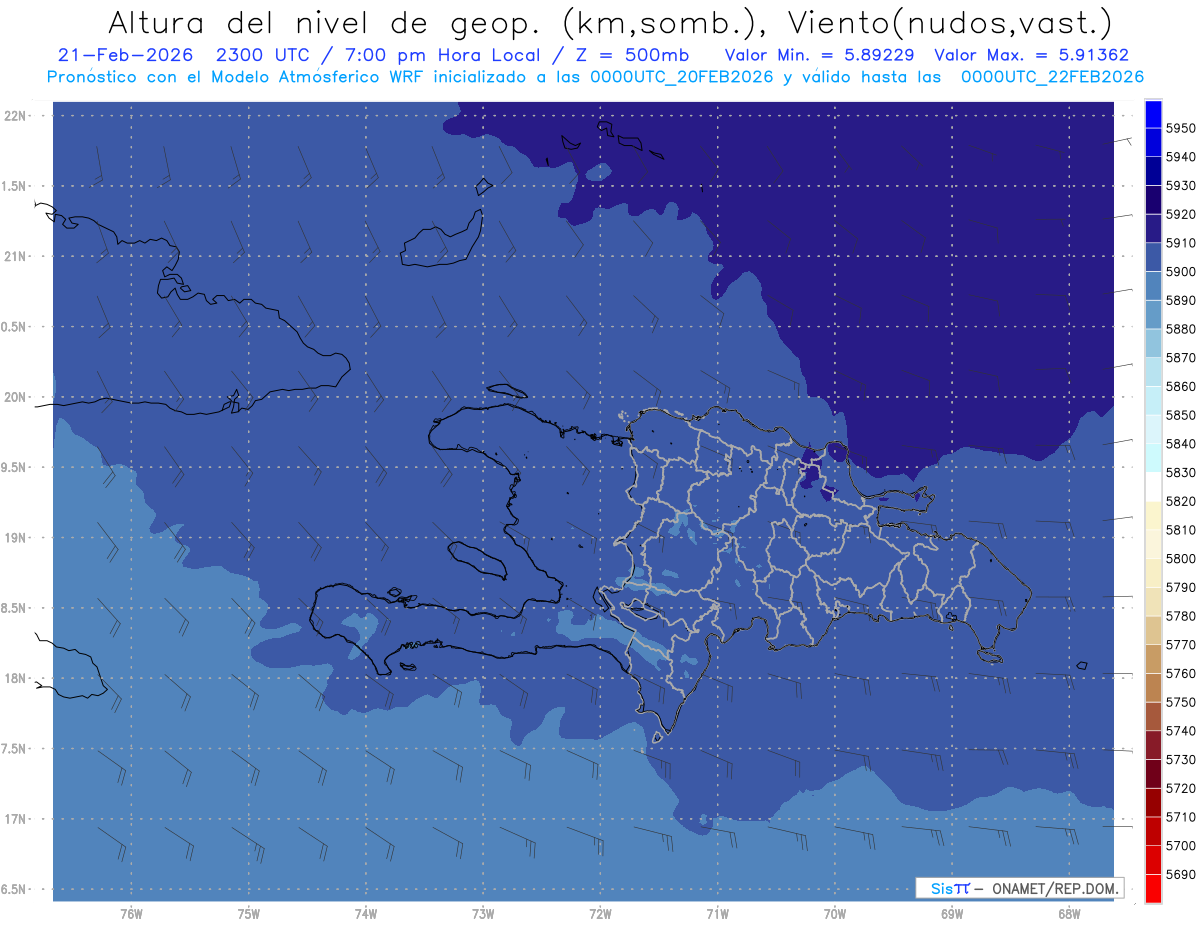The image size is (1200, 927).
Task: Click the '5700' colorbar value
Action: [x=1180, y=845]
